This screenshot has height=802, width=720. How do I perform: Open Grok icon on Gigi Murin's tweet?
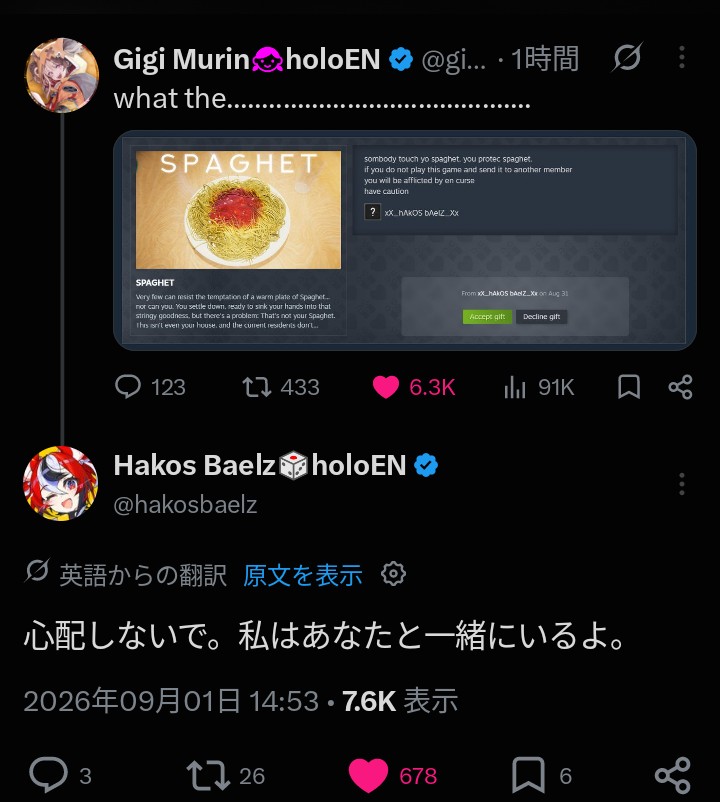click(x=627, y=57)
